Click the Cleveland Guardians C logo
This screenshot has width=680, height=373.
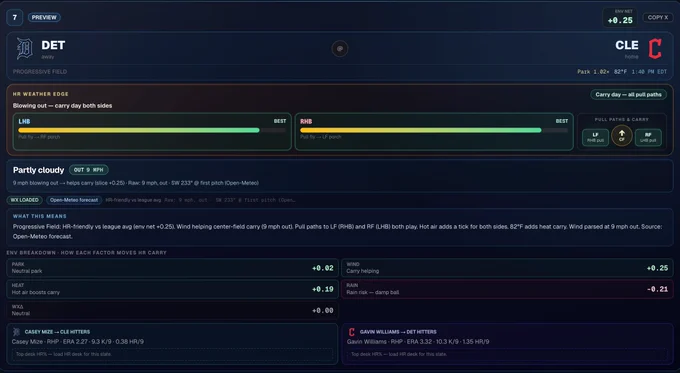point(655,49)
